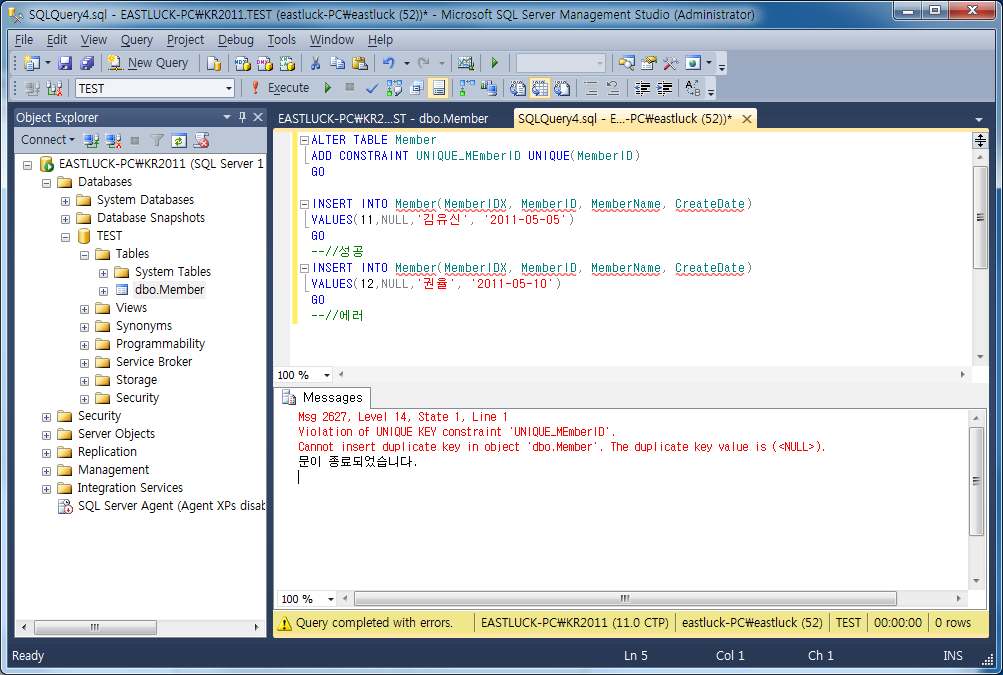Click the Execute button

coord(280,88)
